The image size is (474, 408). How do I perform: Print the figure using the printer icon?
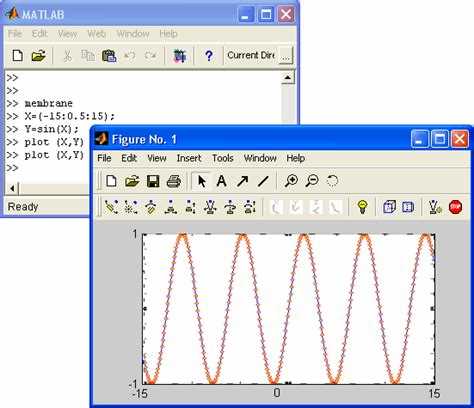click(x=174, y=181)
